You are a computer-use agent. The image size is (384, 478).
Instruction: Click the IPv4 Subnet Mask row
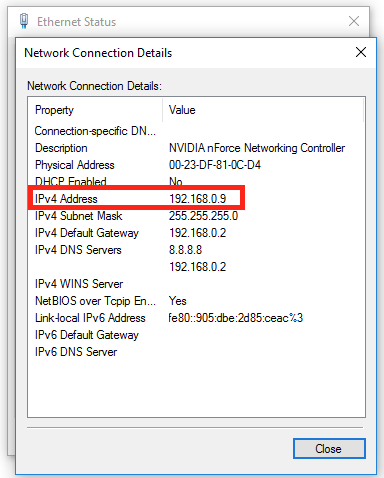pyautogui.click(x=197, y=216)
